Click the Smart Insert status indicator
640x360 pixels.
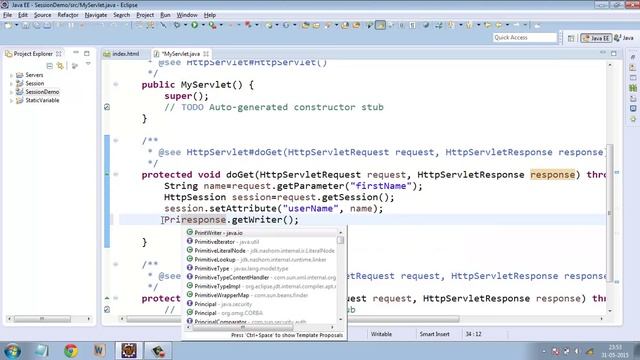[x=434, y=334]
